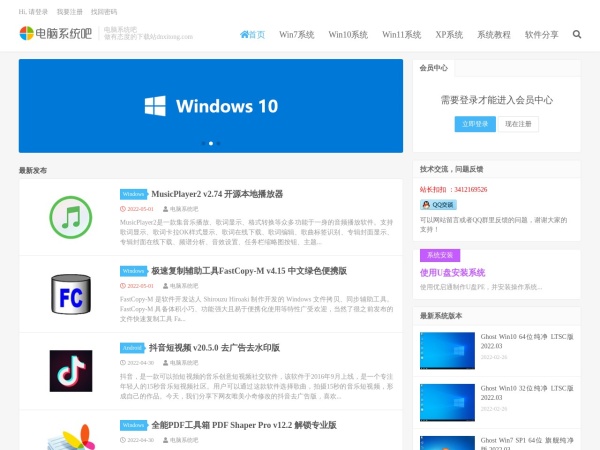This screenshot has height=450, width=600.
Task: Click 最新系统版本 heading
Action: pyautogui.click(x=441, y=316)
